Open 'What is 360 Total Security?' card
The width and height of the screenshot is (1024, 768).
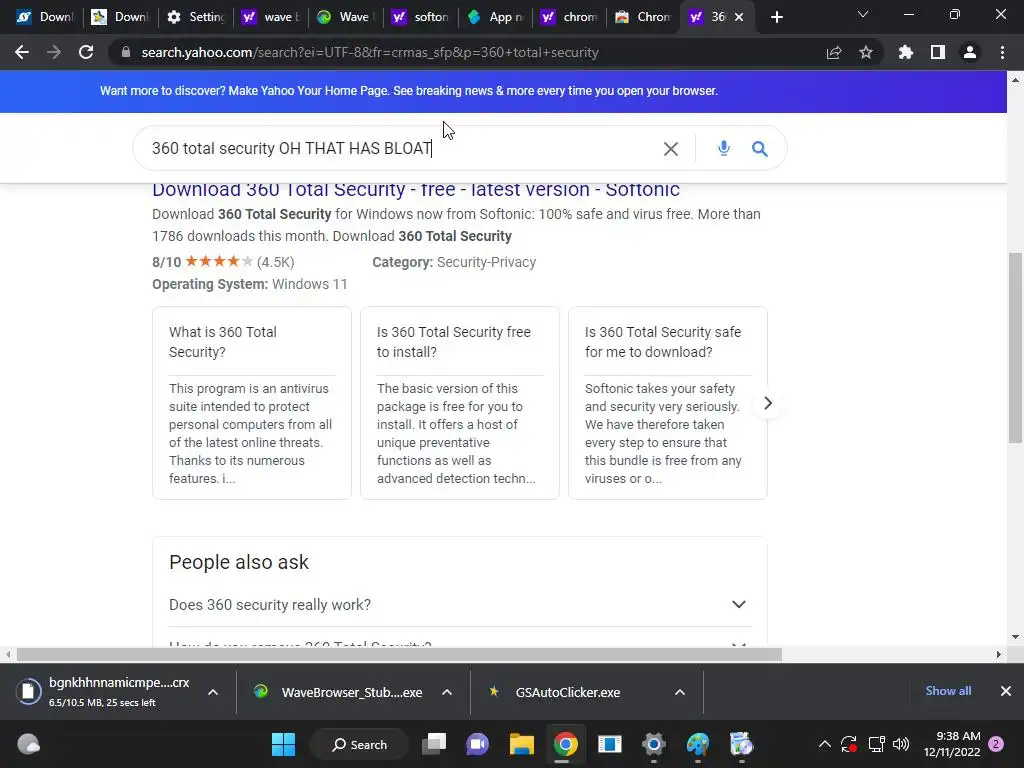click(x=251, y=403)
